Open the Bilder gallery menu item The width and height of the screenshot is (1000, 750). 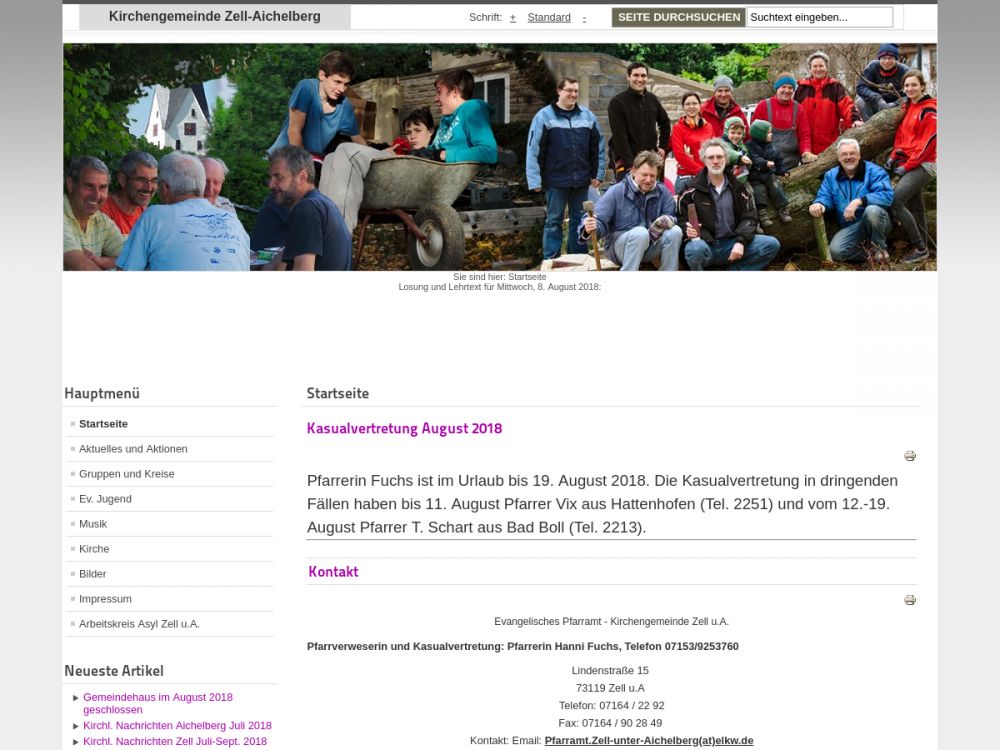[92, 574]
